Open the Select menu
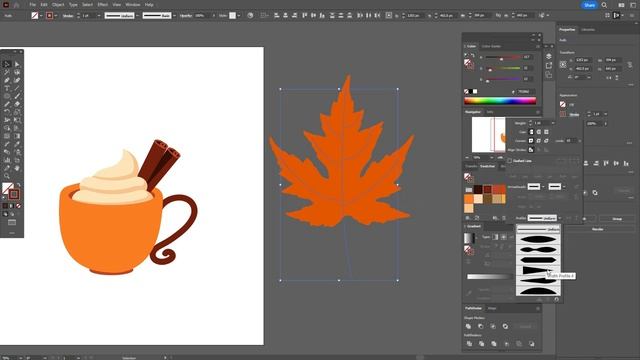The image size is (640, 360). coord(87,5)
